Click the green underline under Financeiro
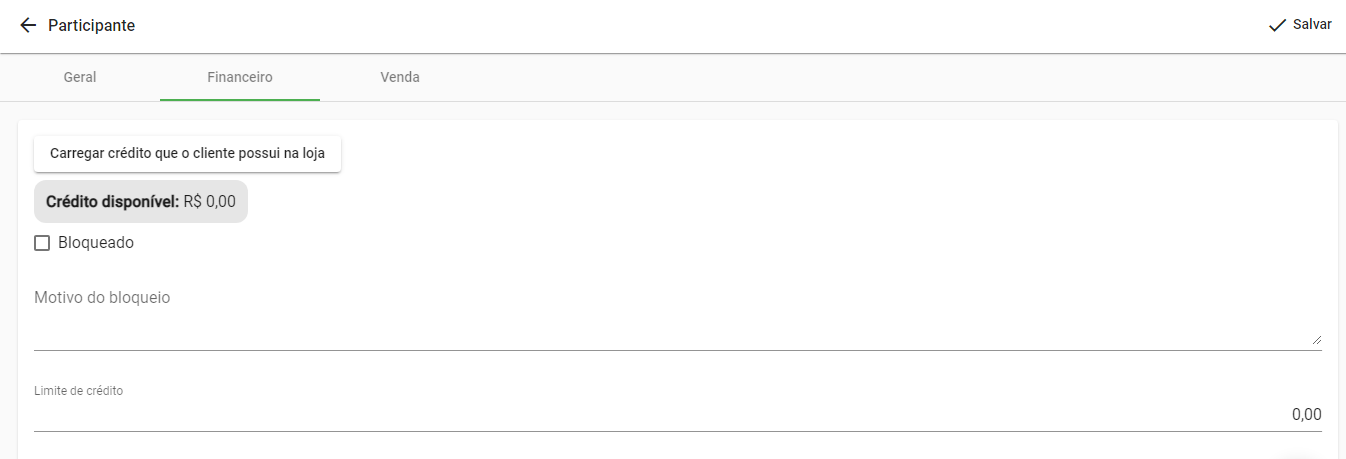This screenshot has width=1346, height=459. pyautogui.click(x=240, y=100)
